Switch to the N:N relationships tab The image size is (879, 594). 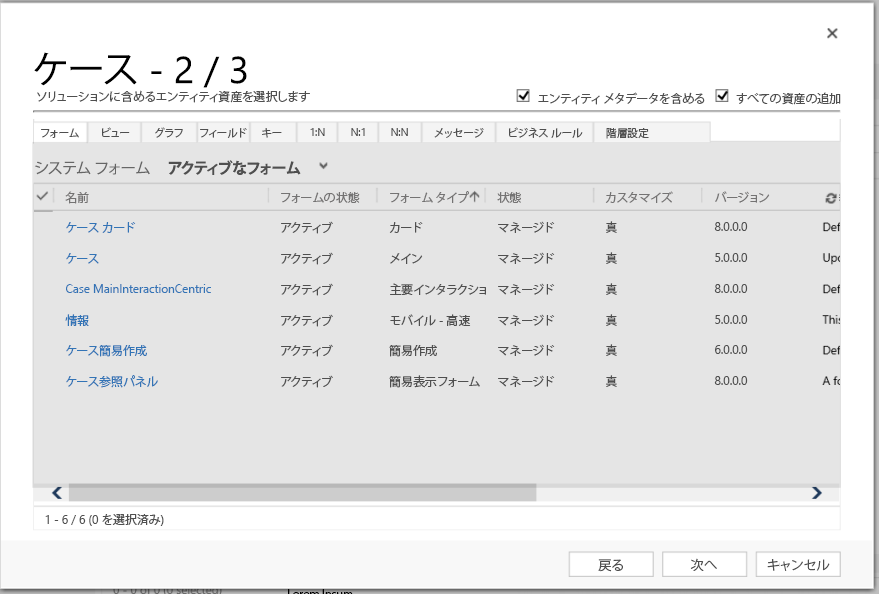[x=398, y=131]
